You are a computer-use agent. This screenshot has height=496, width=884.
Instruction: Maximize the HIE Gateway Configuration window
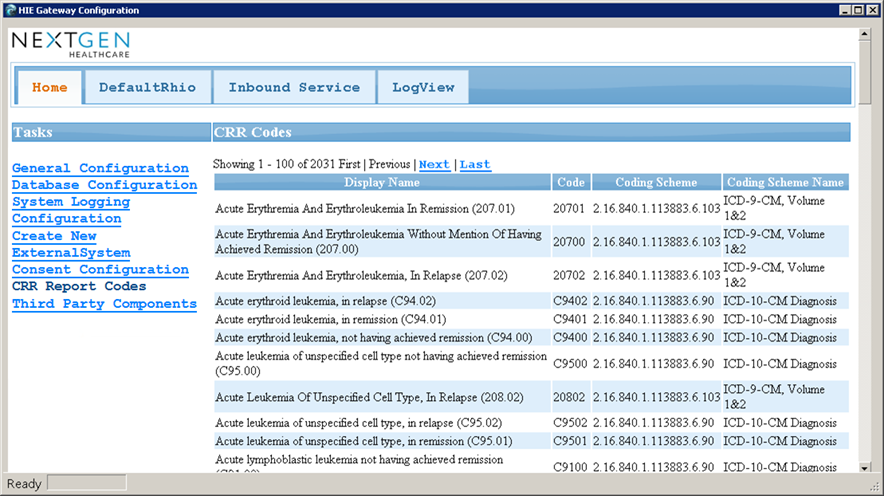858,10
